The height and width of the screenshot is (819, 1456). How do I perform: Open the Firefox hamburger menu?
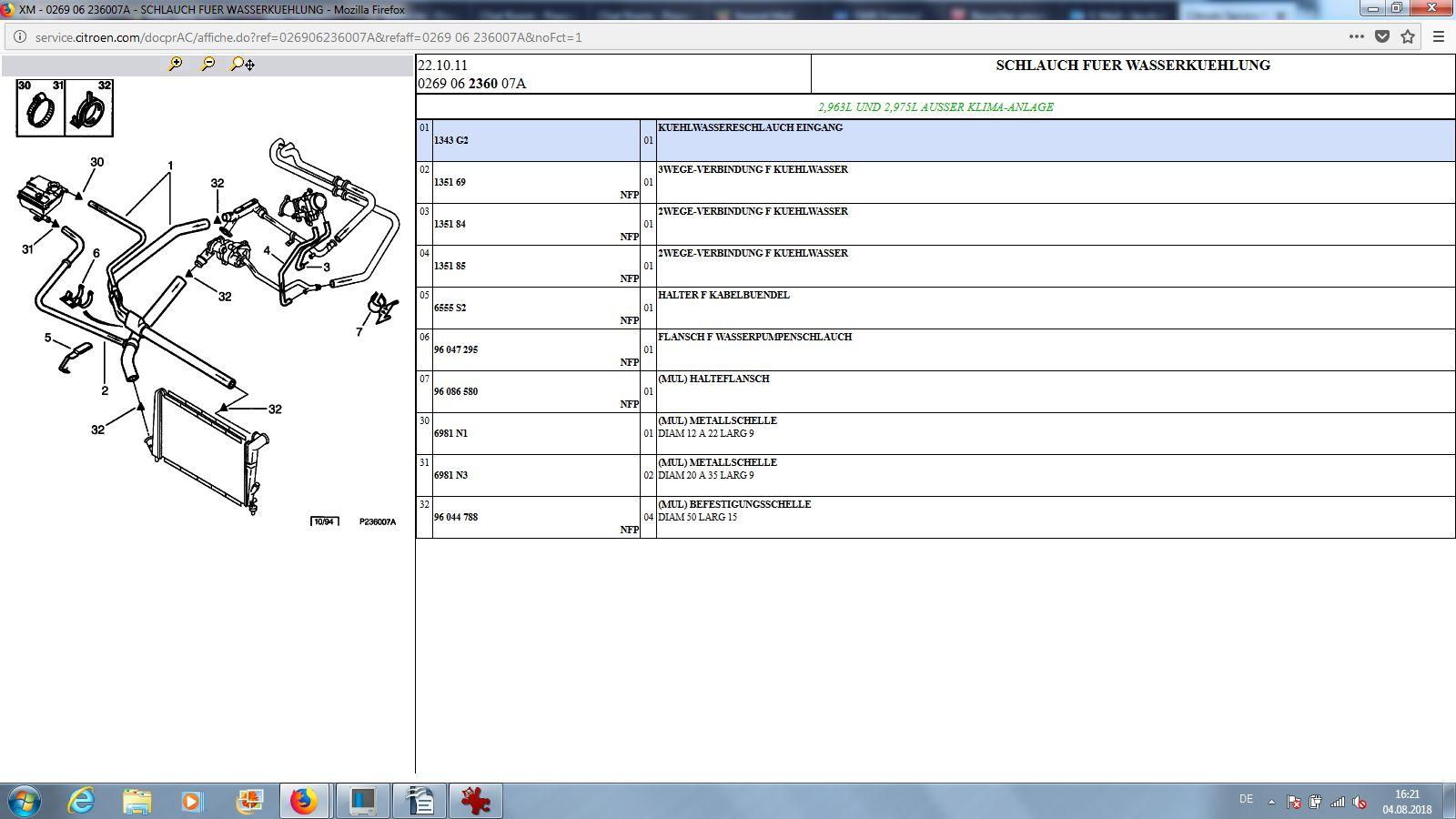tap(1439, 37)
